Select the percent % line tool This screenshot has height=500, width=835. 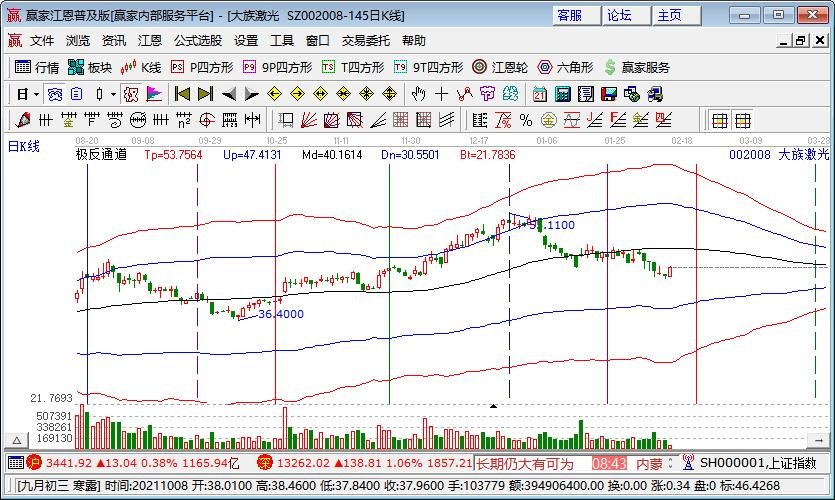526,120
